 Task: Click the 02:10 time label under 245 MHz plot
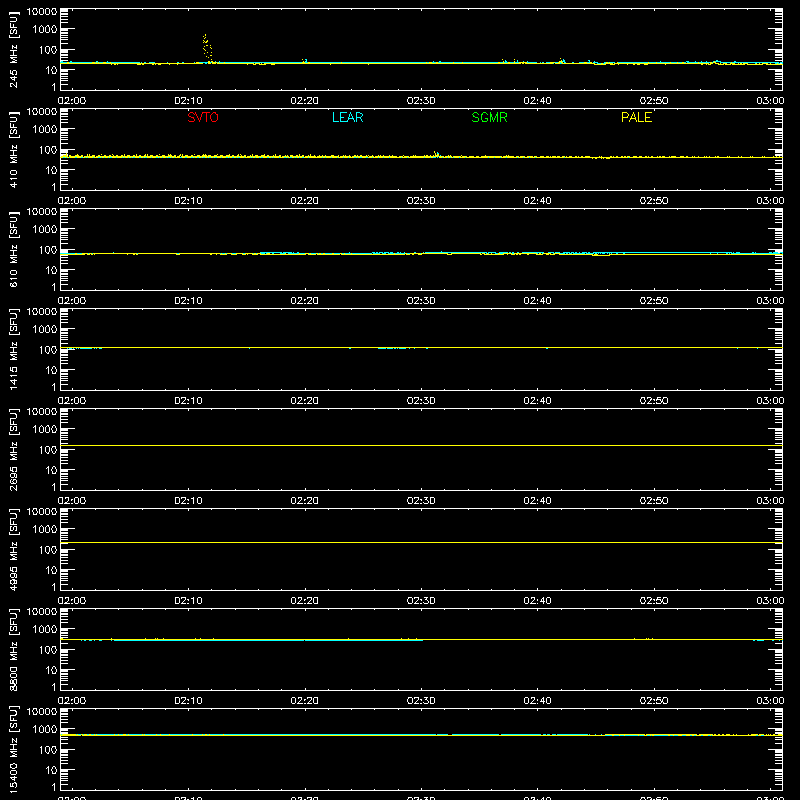(188, 101)
